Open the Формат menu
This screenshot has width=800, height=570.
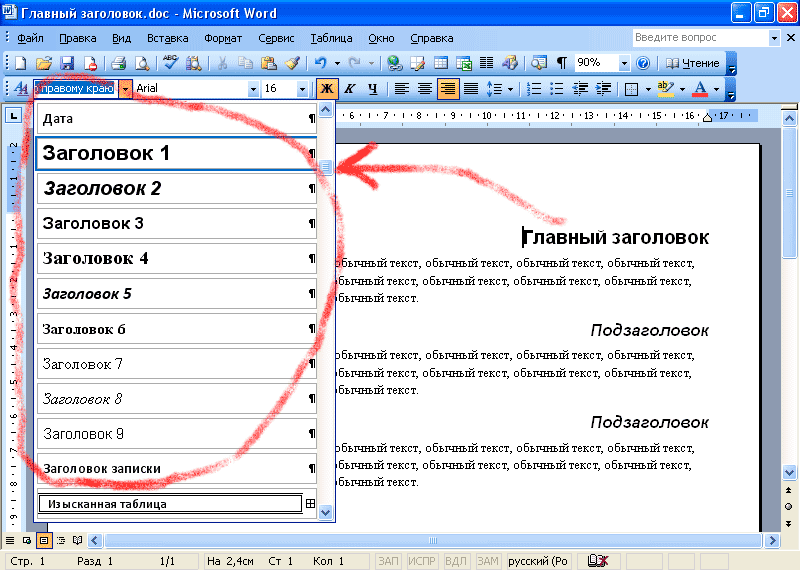(x=223, y=38)
